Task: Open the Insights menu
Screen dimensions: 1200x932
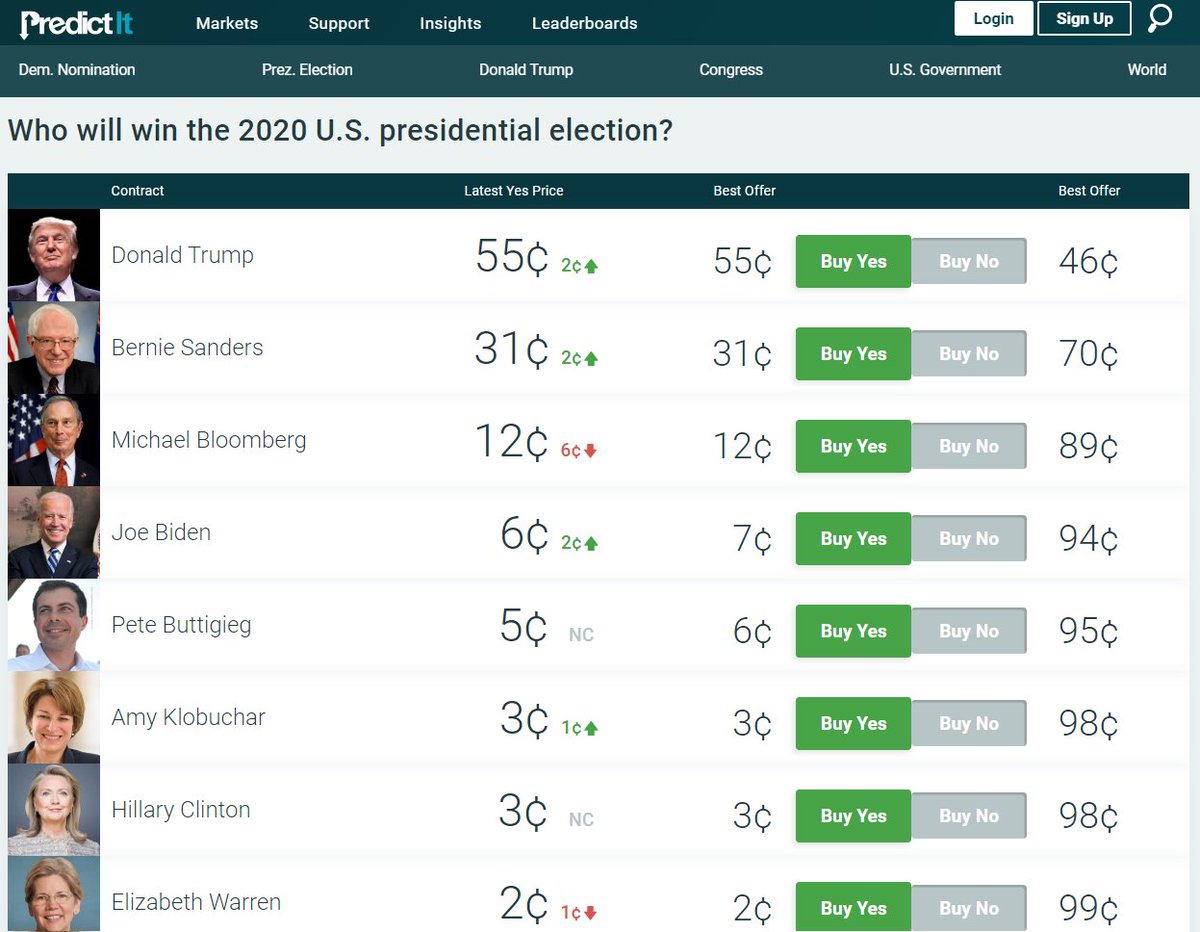Action: click(x=450, y=23)
